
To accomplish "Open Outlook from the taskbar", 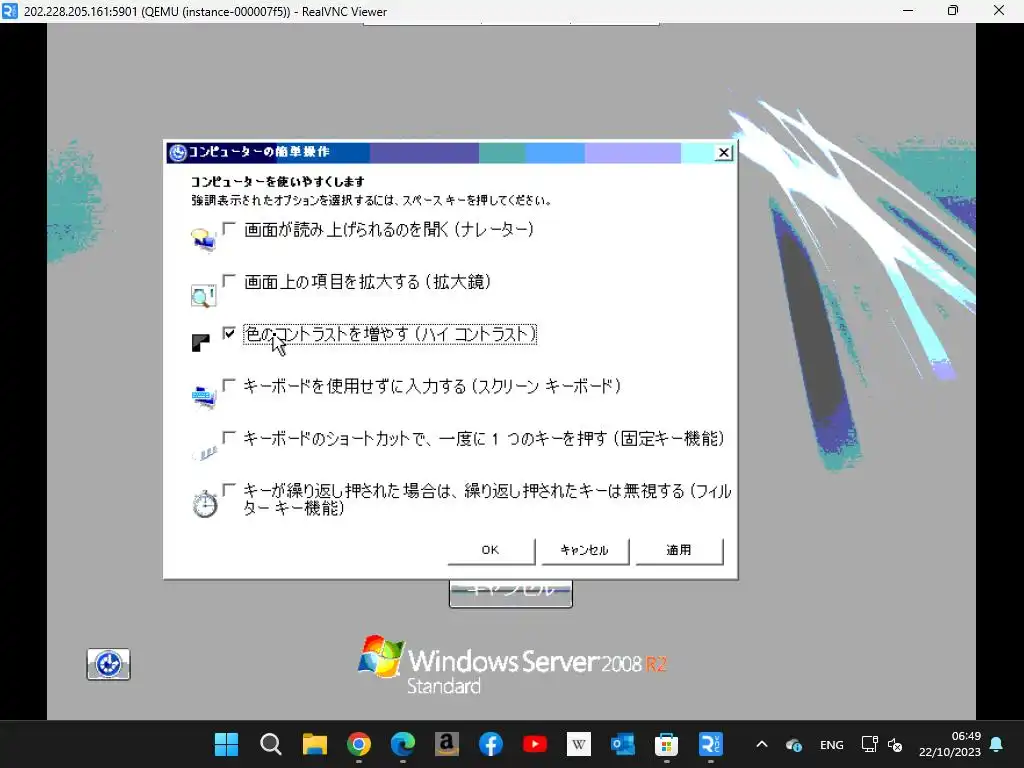I will click(622, 744).
